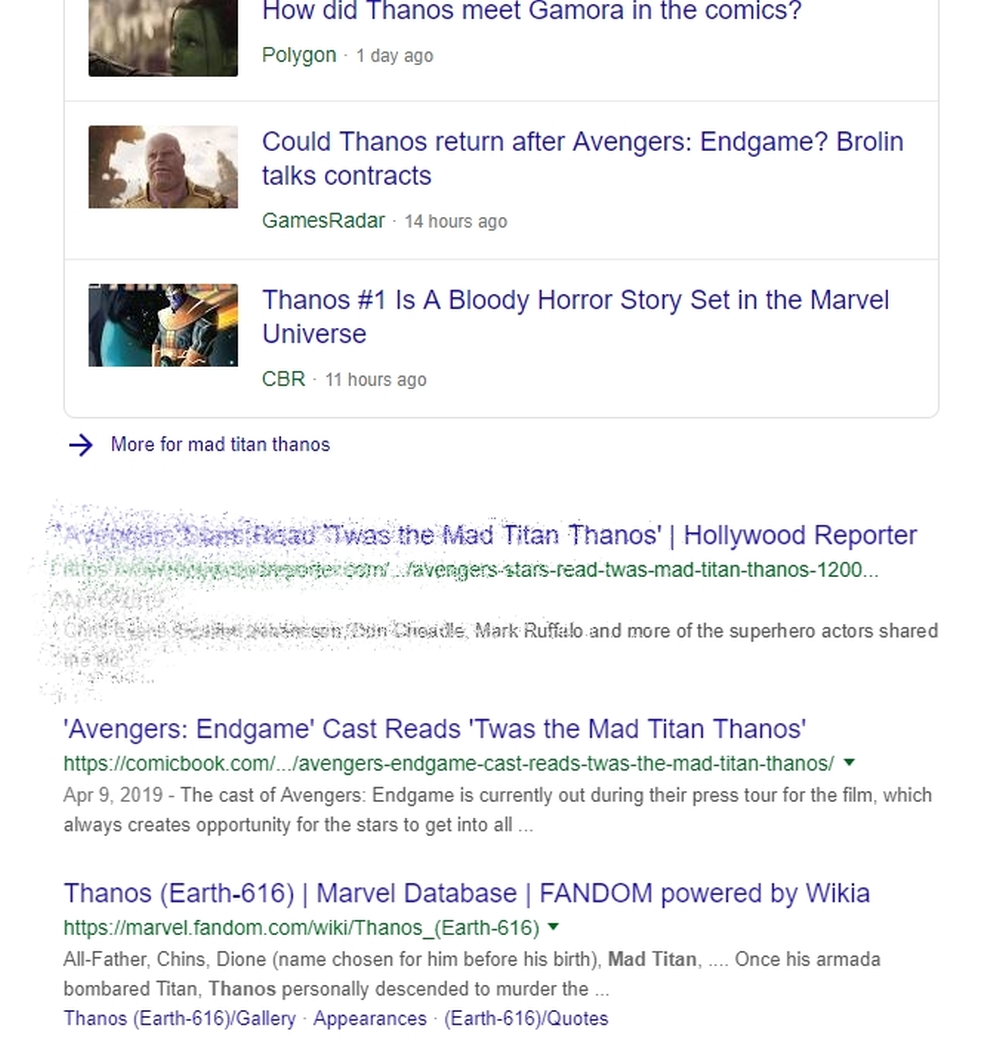Open the (Earth-616)/Quotes sitelink
The height and width of the screenshot is (1050, 1000).
tap(526, 1019)
